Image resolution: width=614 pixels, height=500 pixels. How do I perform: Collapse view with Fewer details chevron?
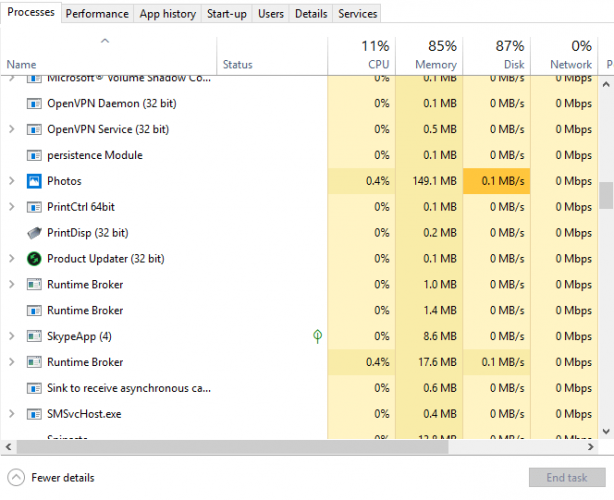point(16,478)
